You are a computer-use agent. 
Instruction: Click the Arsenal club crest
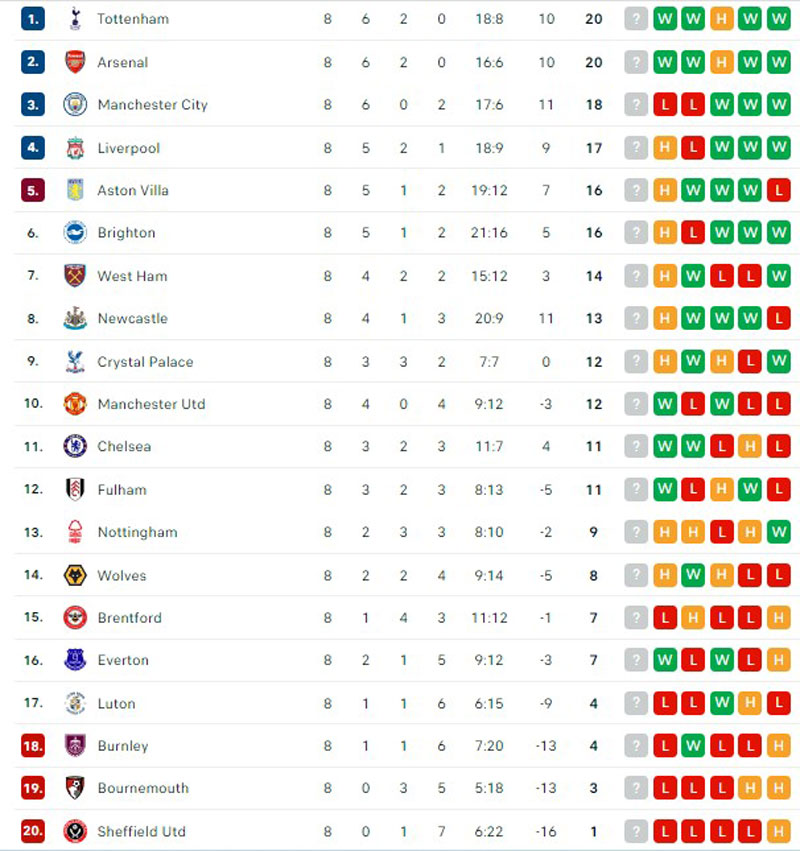(x=75, y=62)
